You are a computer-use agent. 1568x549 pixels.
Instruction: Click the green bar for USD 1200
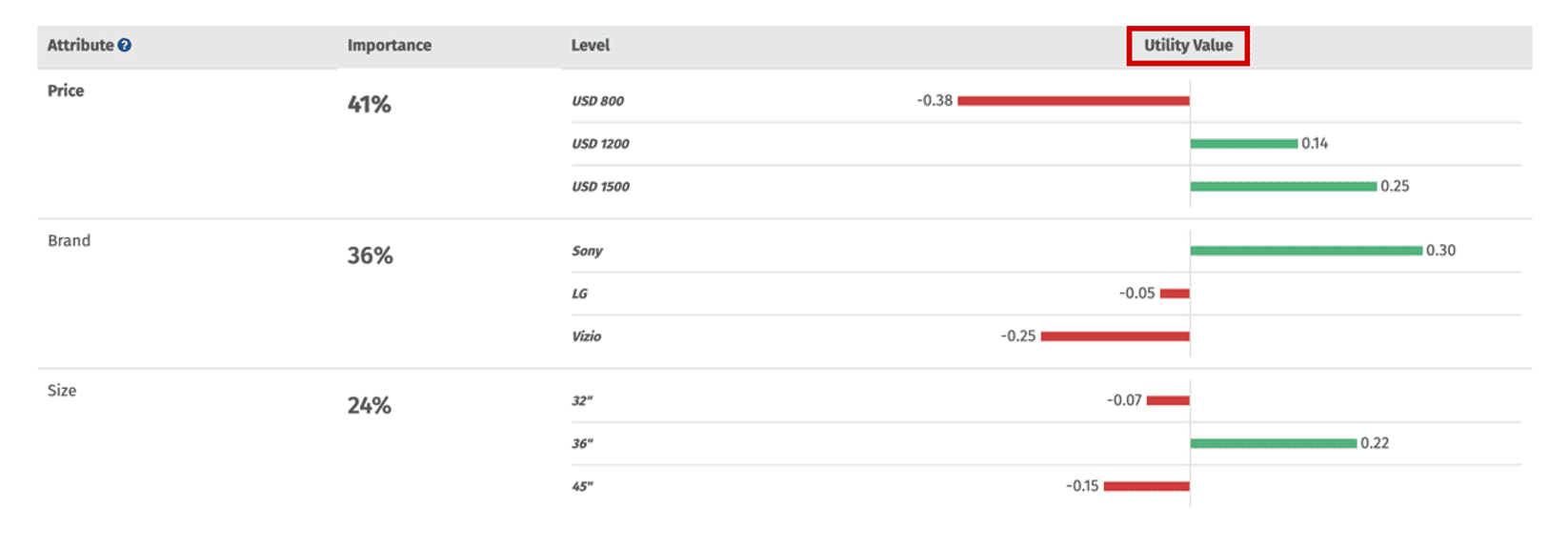click(1243, 144)
